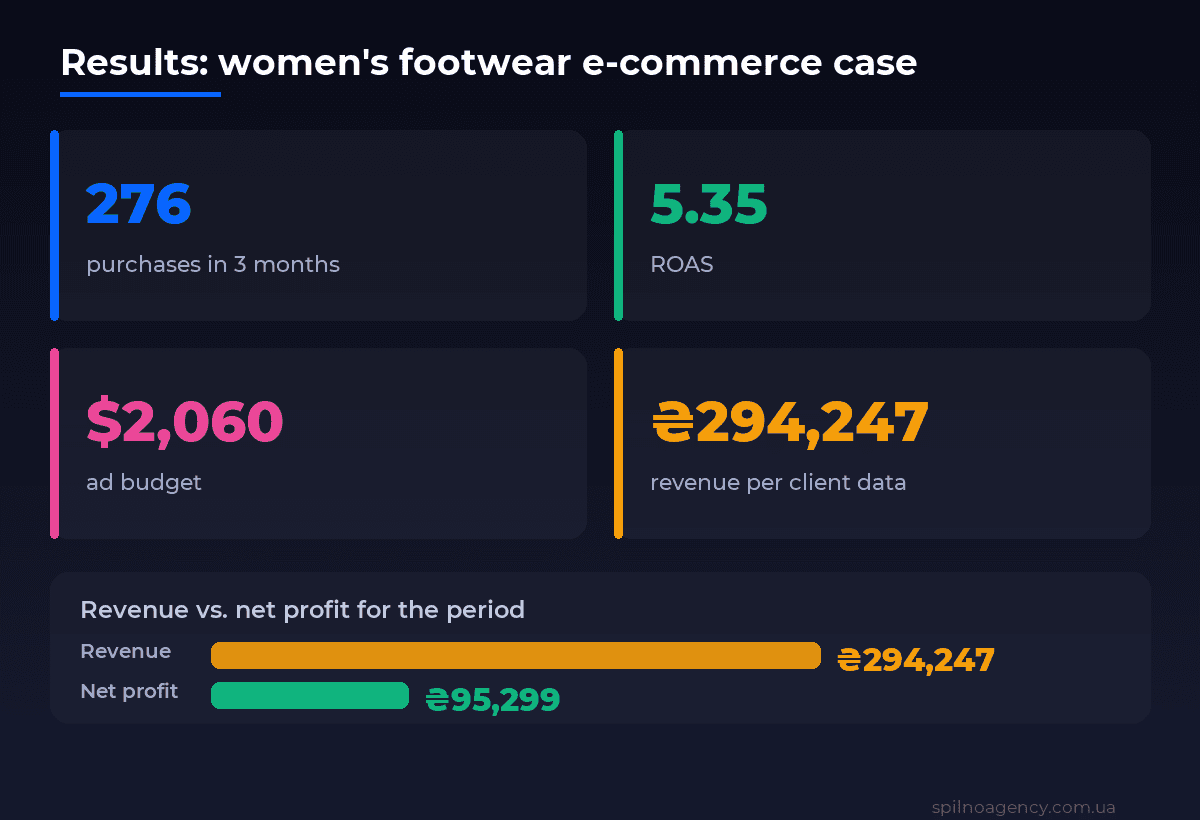
Task: Select the pink value $2,060
Action: click(x=185, y=422)
